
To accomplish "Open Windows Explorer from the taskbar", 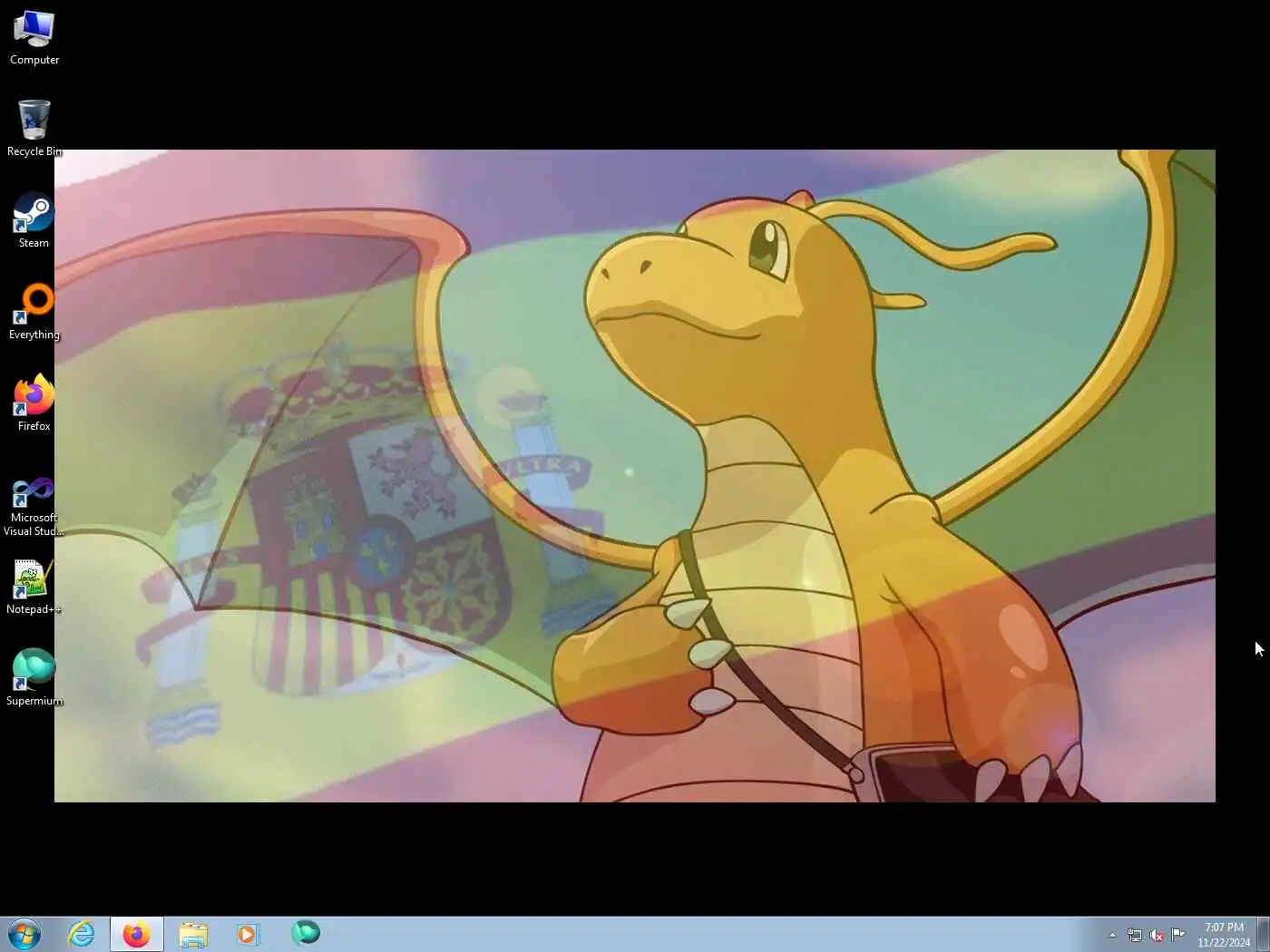I will [193, 934].
